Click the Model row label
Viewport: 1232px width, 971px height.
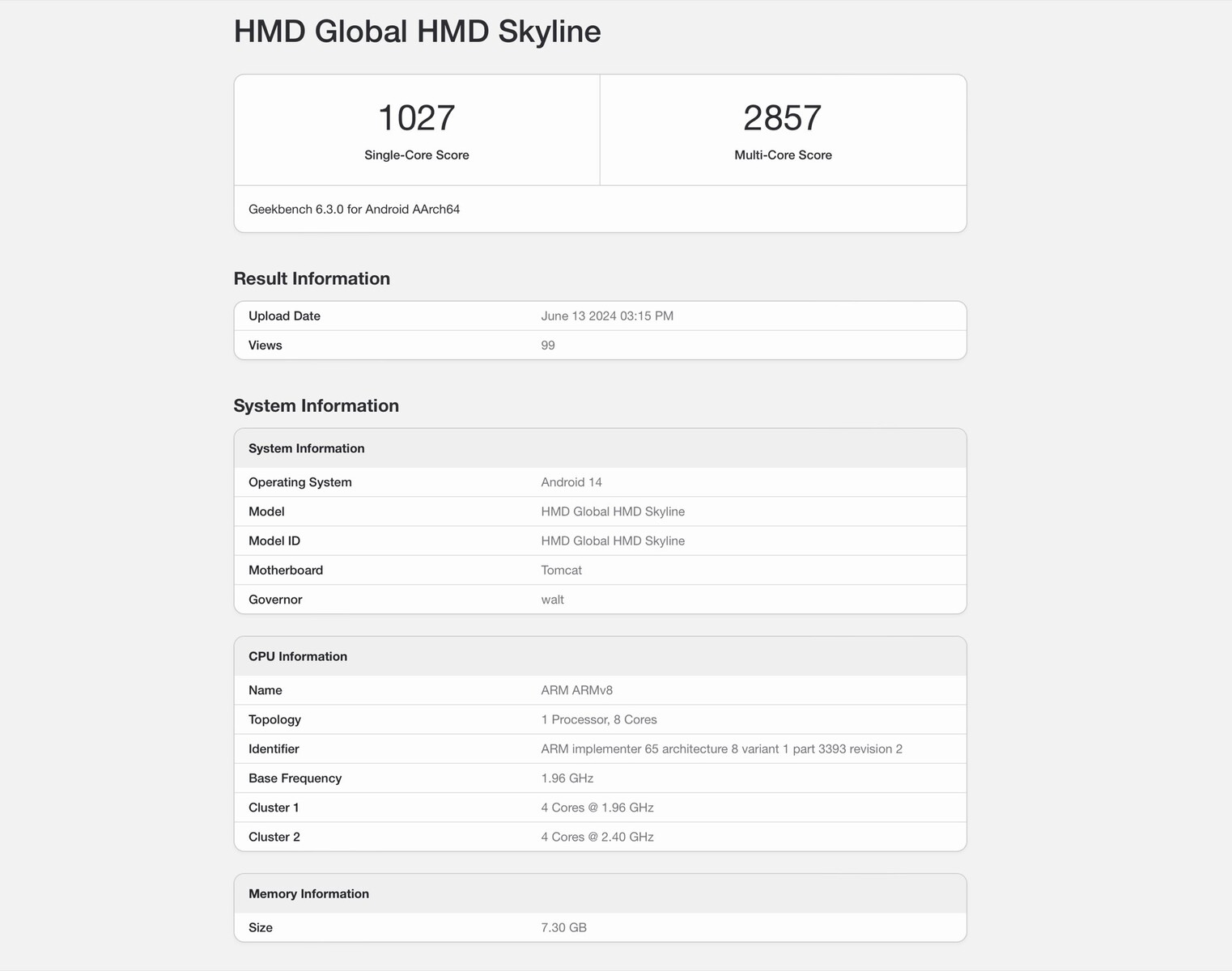(x=266, y=511)
